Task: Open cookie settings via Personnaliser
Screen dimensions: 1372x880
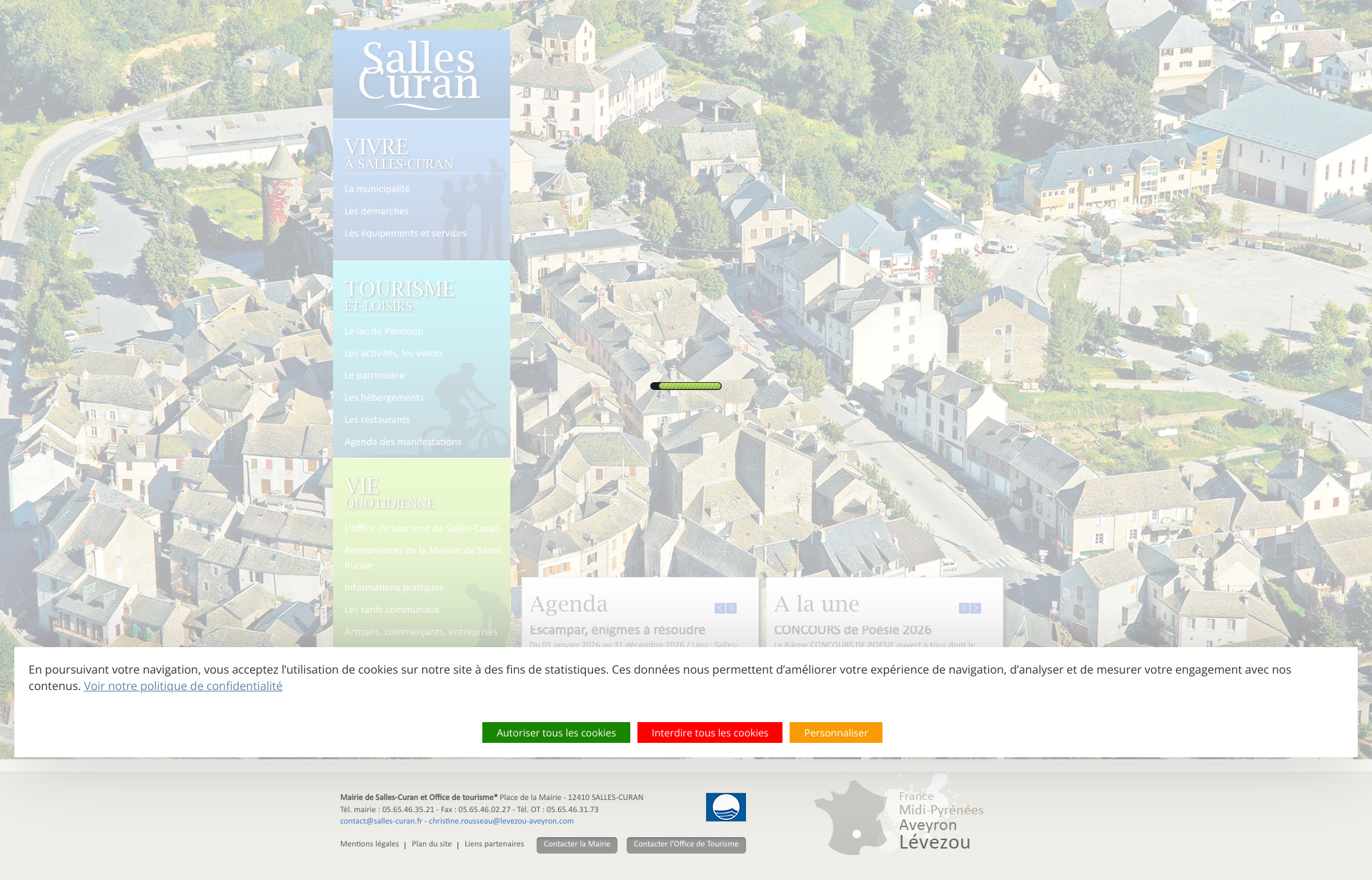Action: 836,733
